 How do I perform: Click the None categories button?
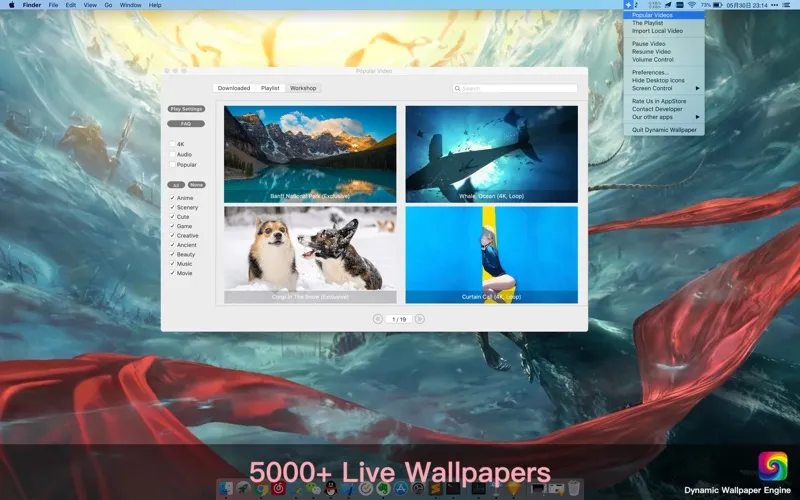coord(196,185)
